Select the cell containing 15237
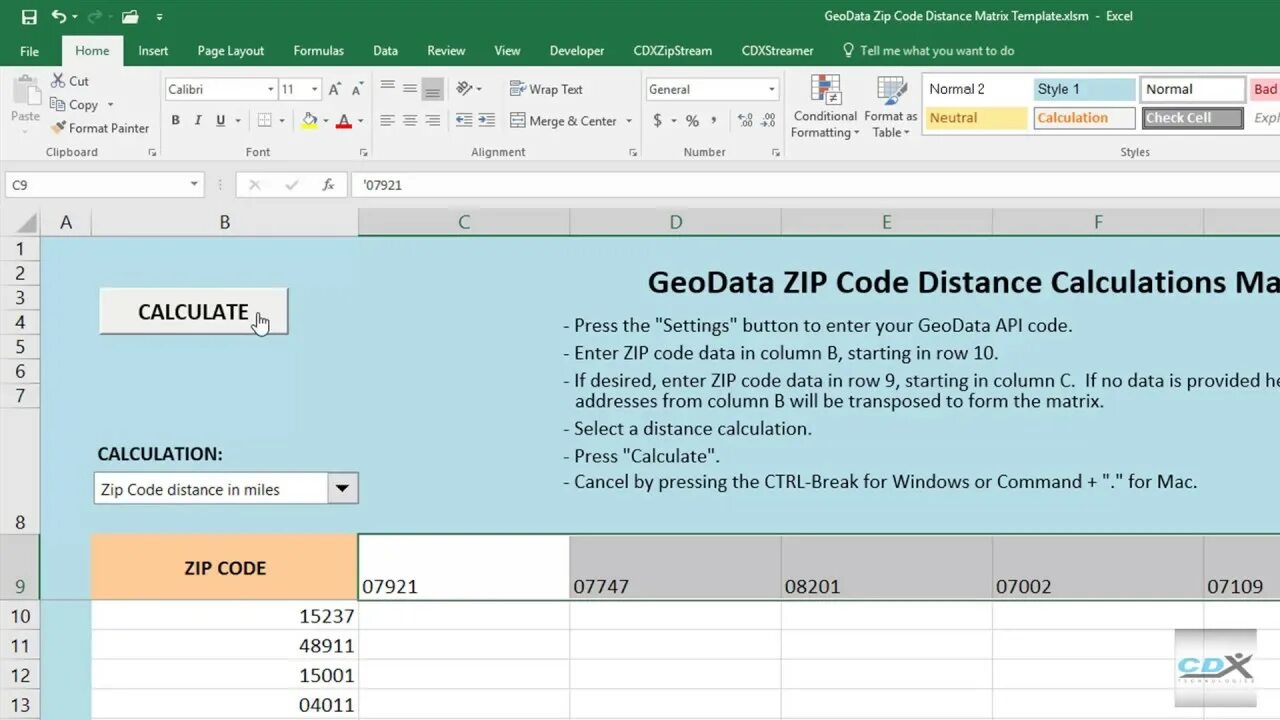 click(x=225, y=616)
